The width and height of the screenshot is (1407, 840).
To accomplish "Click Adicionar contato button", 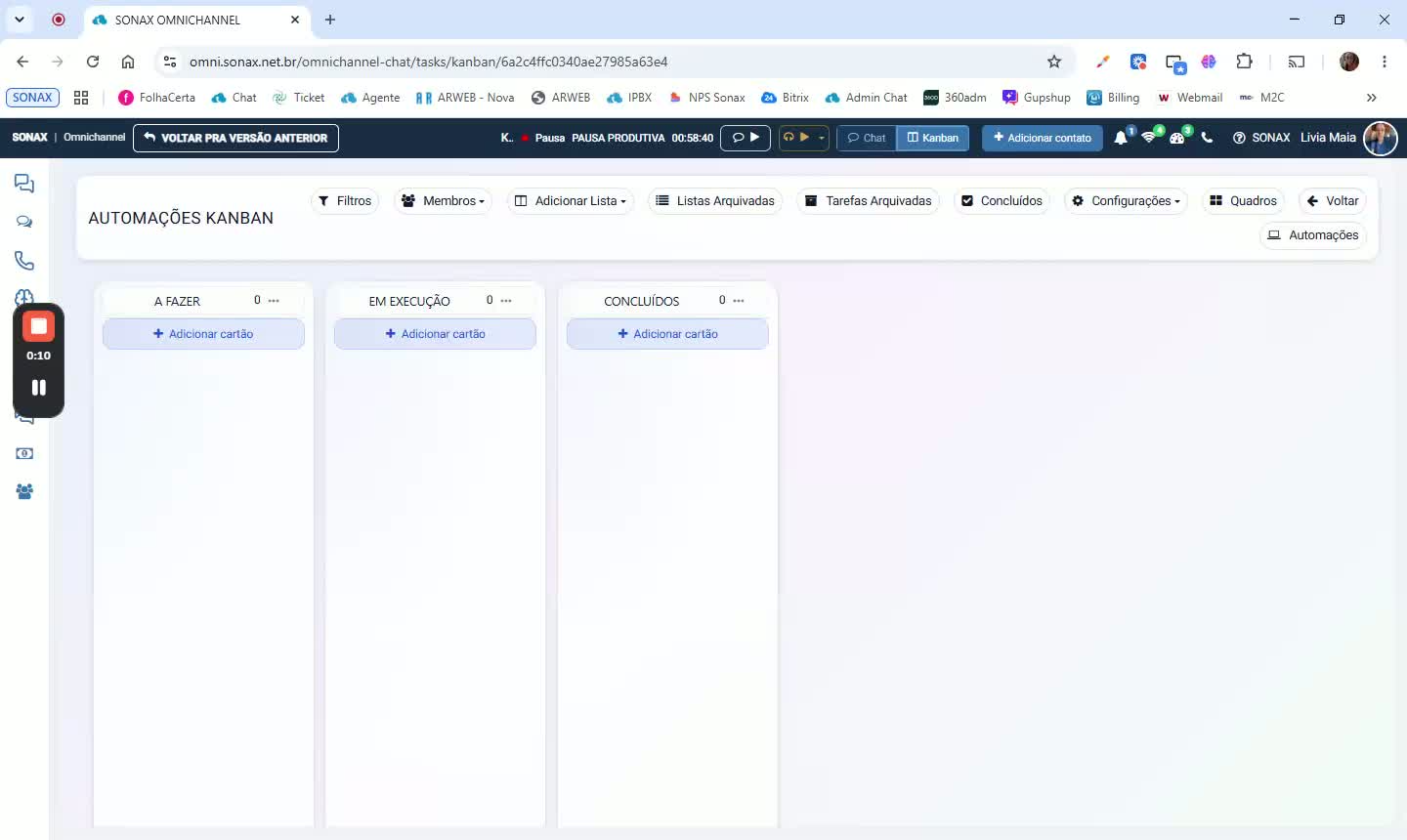I will click(1042, 138).
